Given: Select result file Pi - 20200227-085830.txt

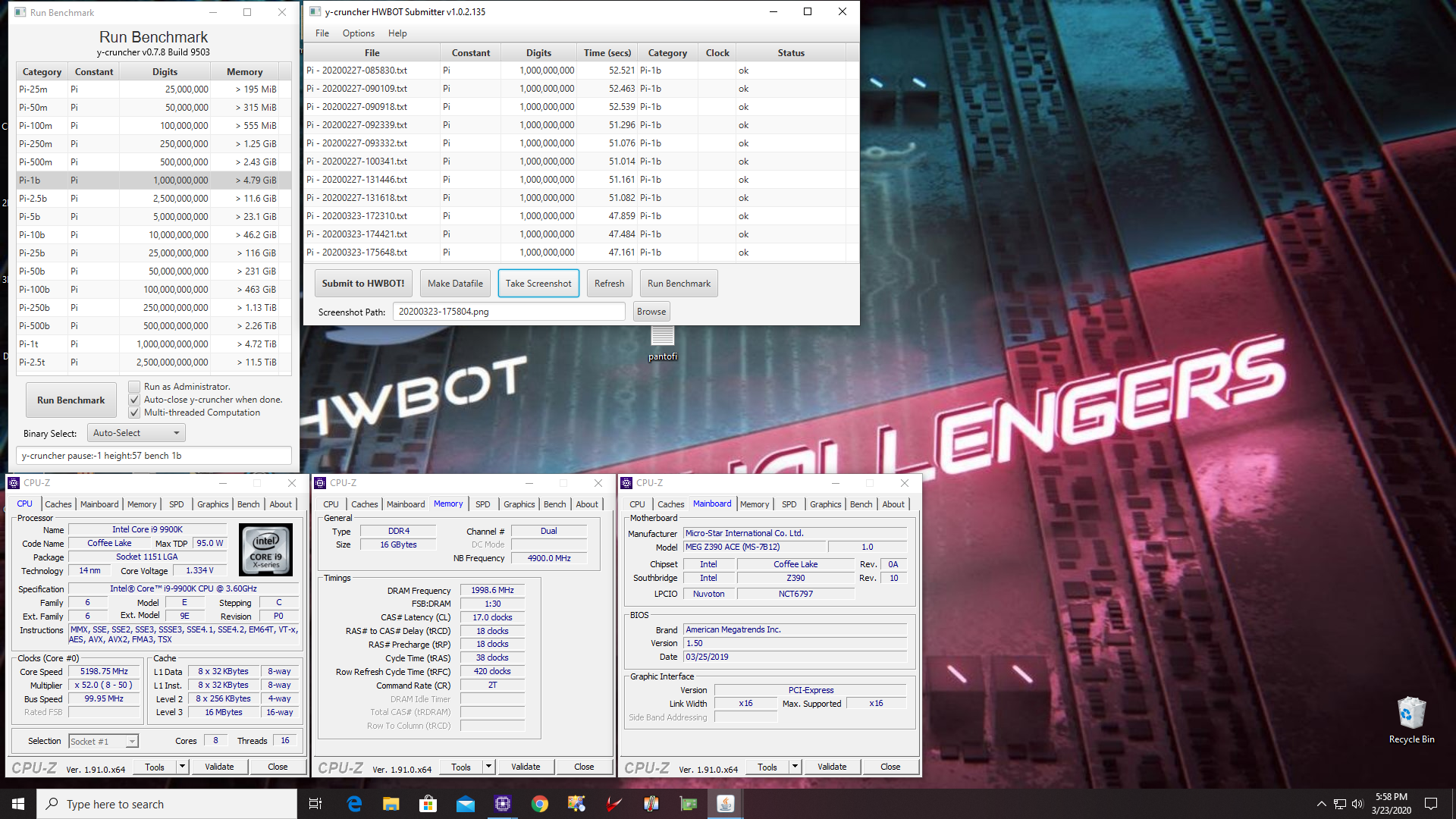Looking at the screenshot, I should (x=581, y=71).
